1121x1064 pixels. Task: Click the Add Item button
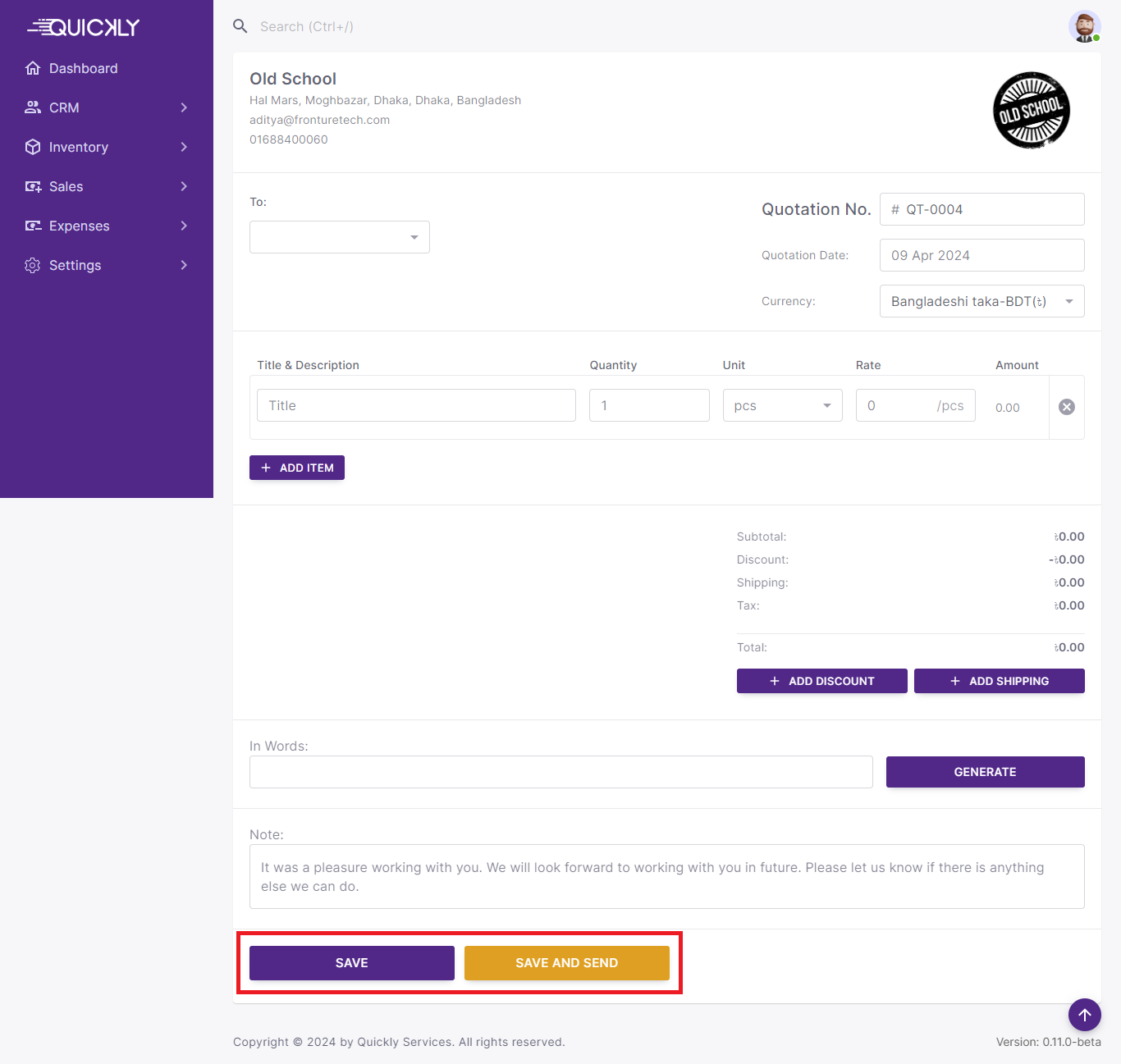[x=297, y=468]
